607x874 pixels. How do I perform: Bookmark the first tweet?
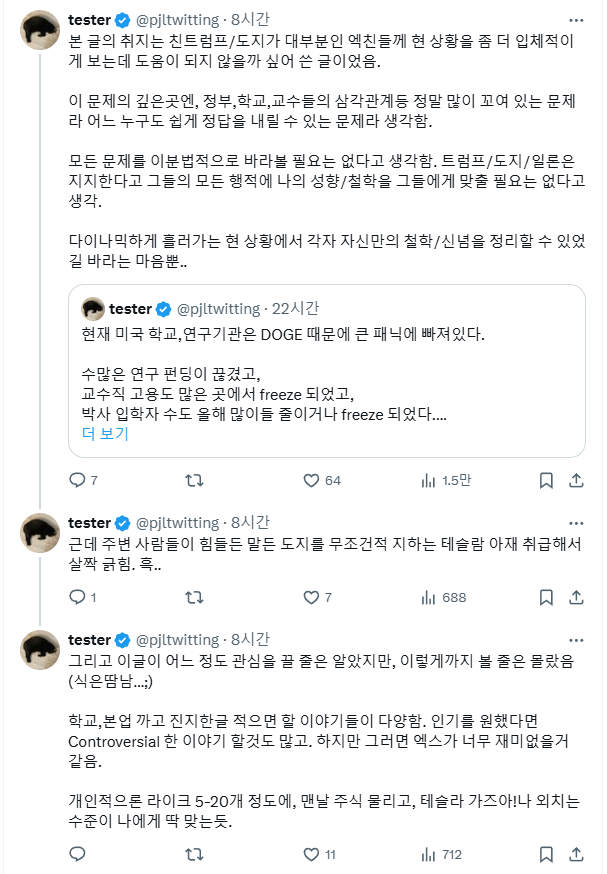(x=545, y=480)
